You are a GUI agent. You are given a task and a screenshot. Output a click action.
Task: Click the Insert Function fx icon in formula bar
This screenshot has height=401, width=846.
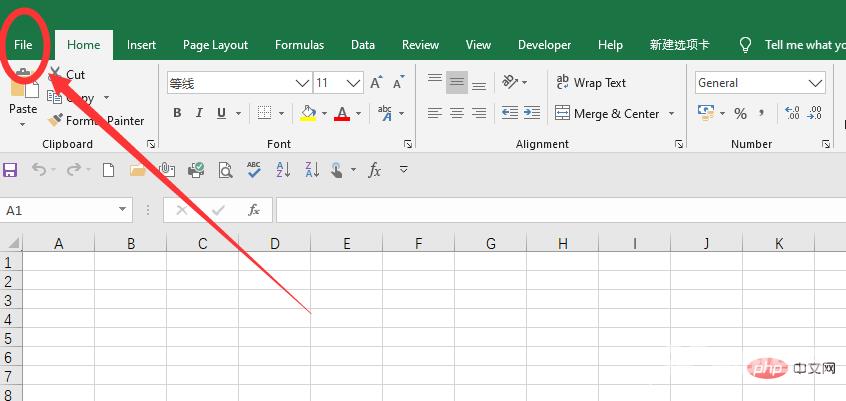click(x=254, y=210)
